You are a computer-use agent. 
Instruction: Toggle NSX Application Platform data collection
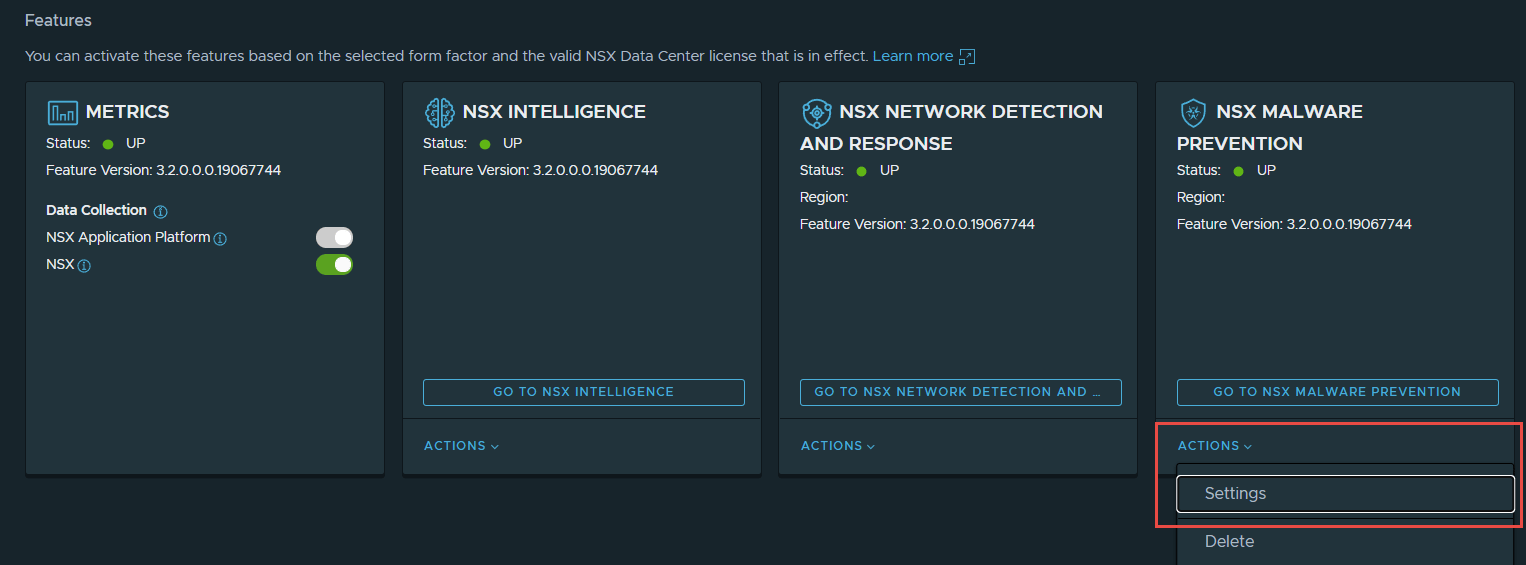coord(334,237)
